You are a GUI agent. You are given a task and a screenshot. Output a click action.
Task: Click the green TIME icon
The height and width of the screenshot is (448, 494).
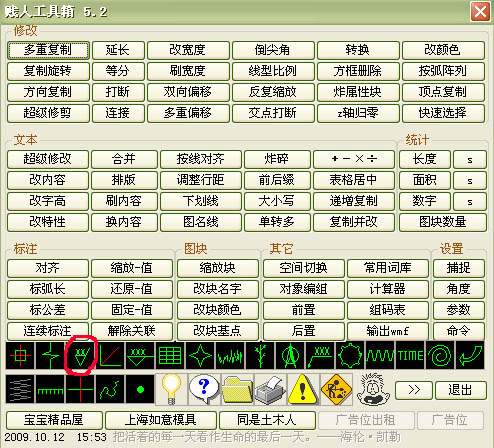(410, 355)
